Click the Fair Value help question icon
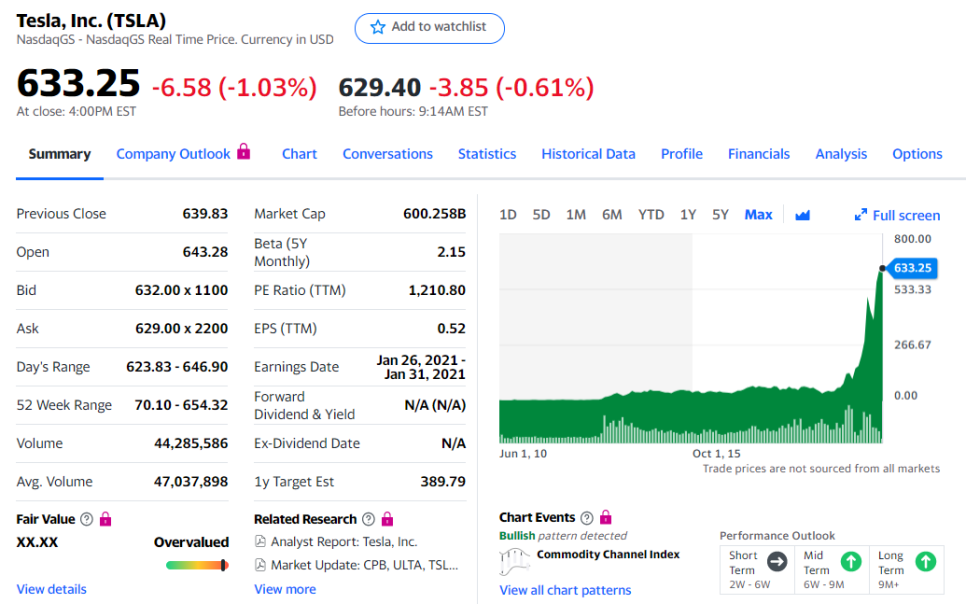The width and height of the screenshot is (966, 604). click(87, 520)
